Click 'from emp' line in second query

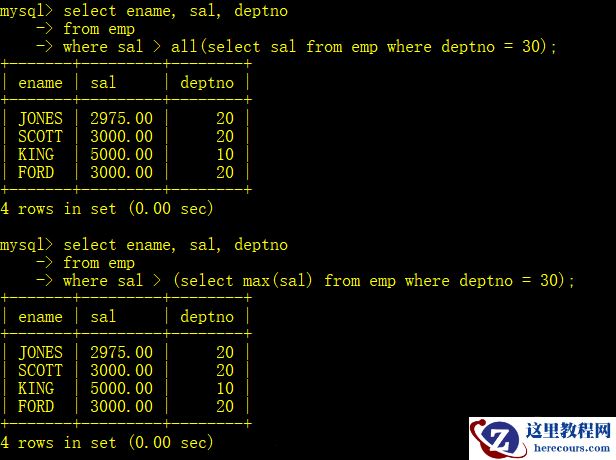[99, 263]
